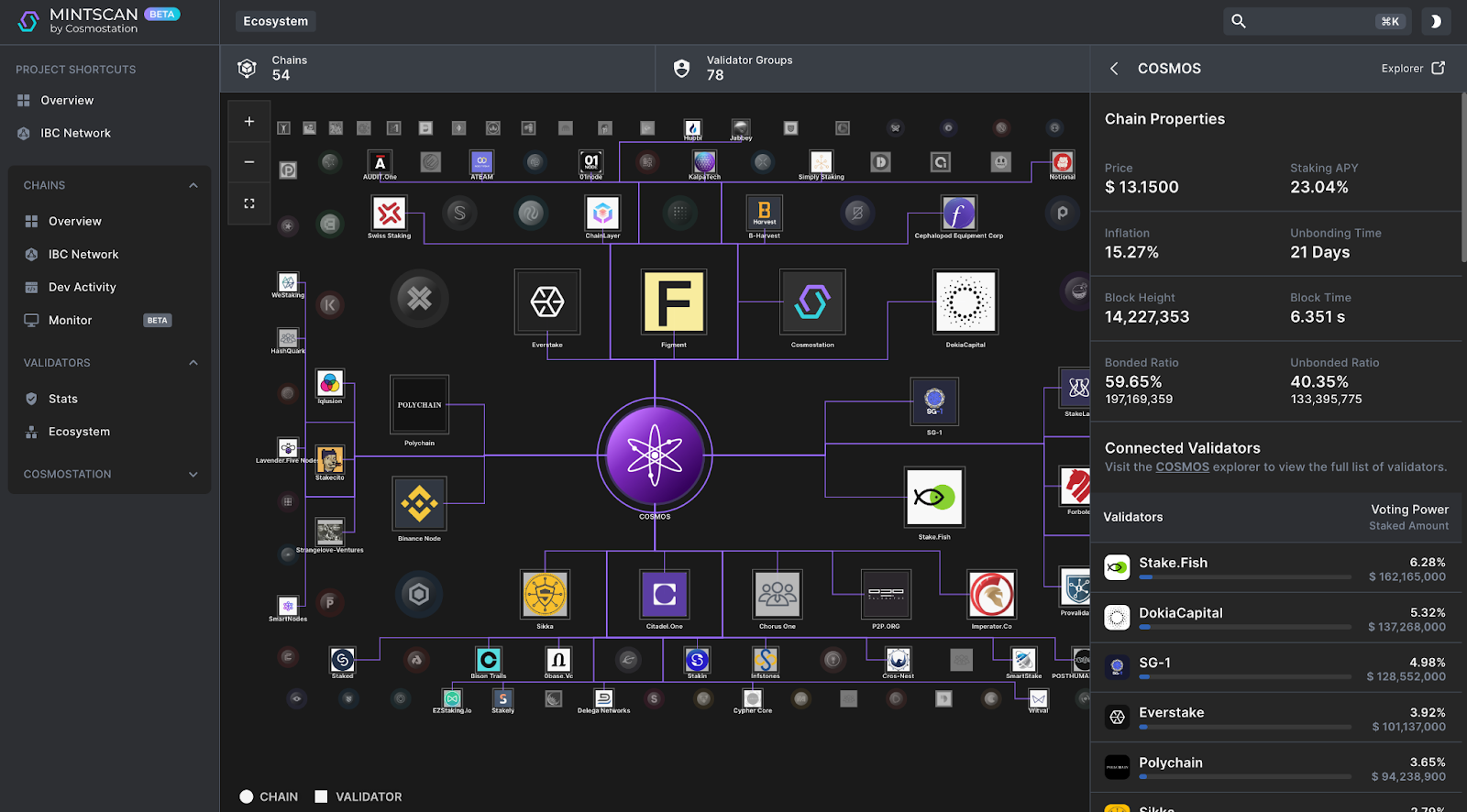Click the Validator Groups 78 counter
Image resolution: width=1467 pixels, height=812 pixels.
(x=872, y=68)
